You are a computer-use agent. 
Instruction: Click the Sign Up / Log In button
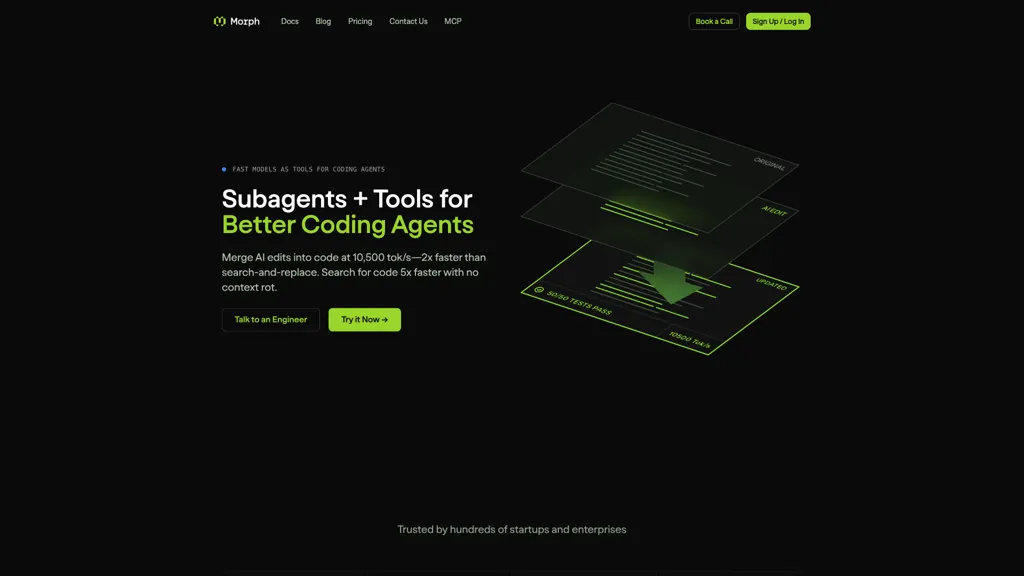(778, 21)
